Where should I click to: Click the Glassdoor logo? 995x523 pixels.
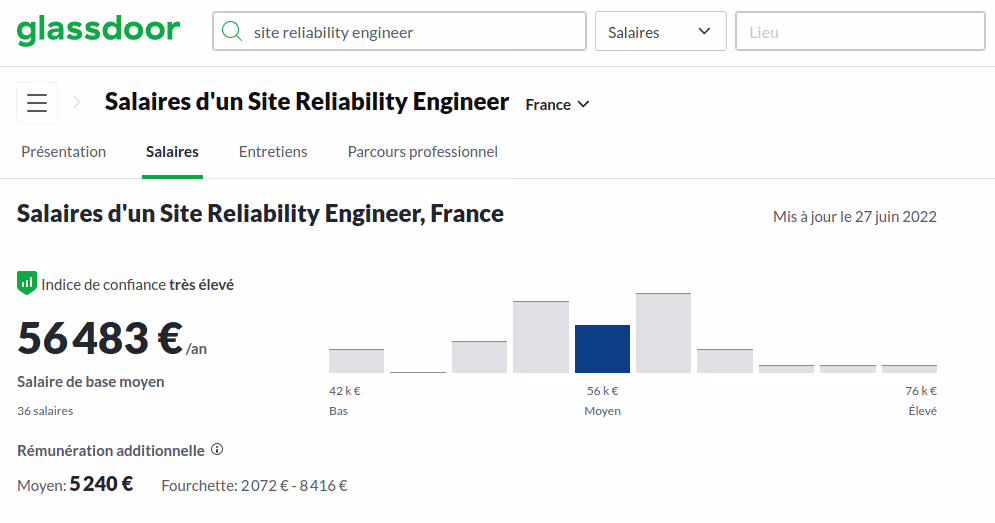[98, 30]
